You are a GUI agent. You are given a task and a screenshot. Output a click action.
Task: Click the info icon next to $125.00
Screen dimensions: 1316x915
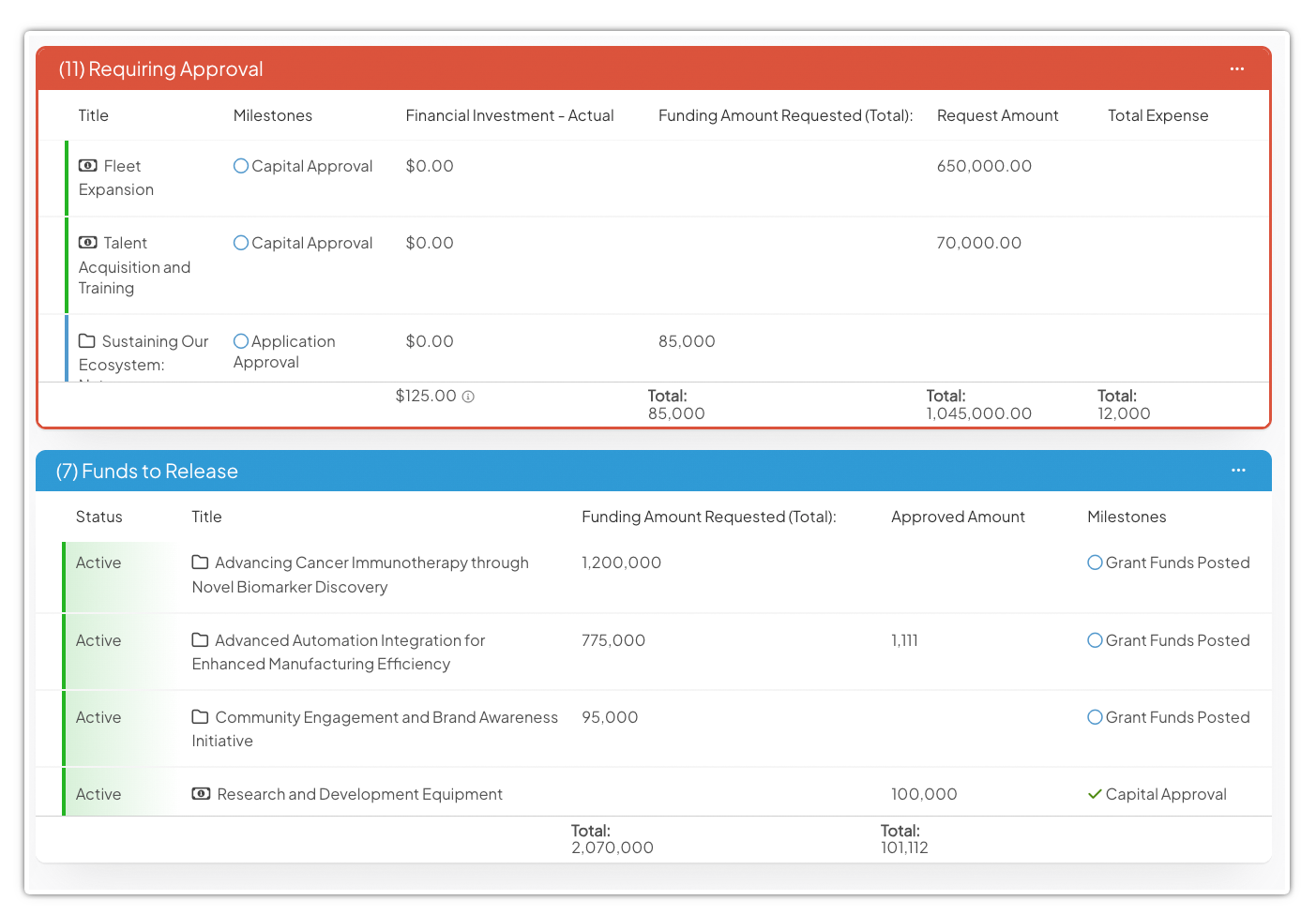coord(468,397)
